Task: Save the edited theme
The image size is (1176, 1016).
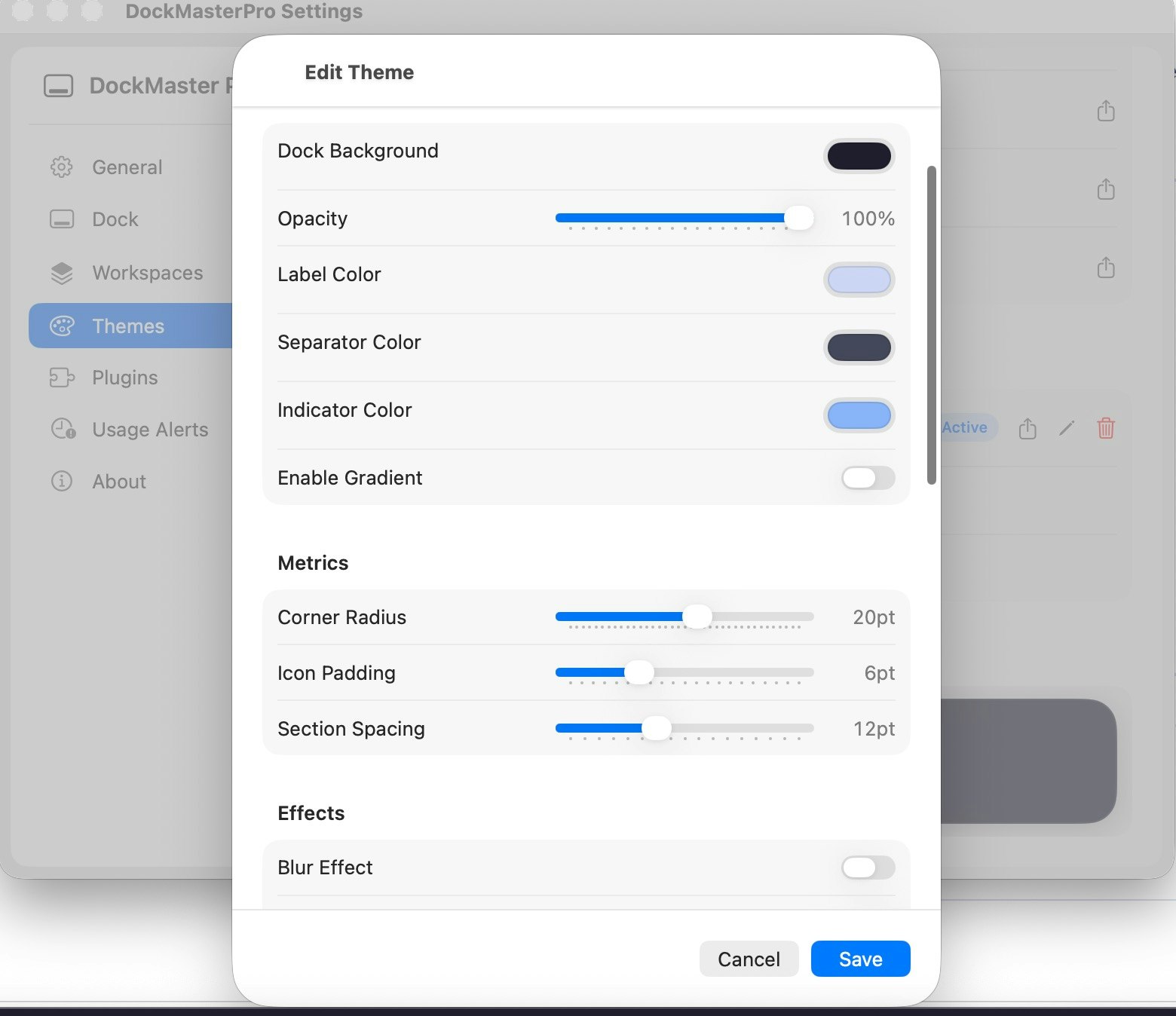Action: tap(861, 959)
